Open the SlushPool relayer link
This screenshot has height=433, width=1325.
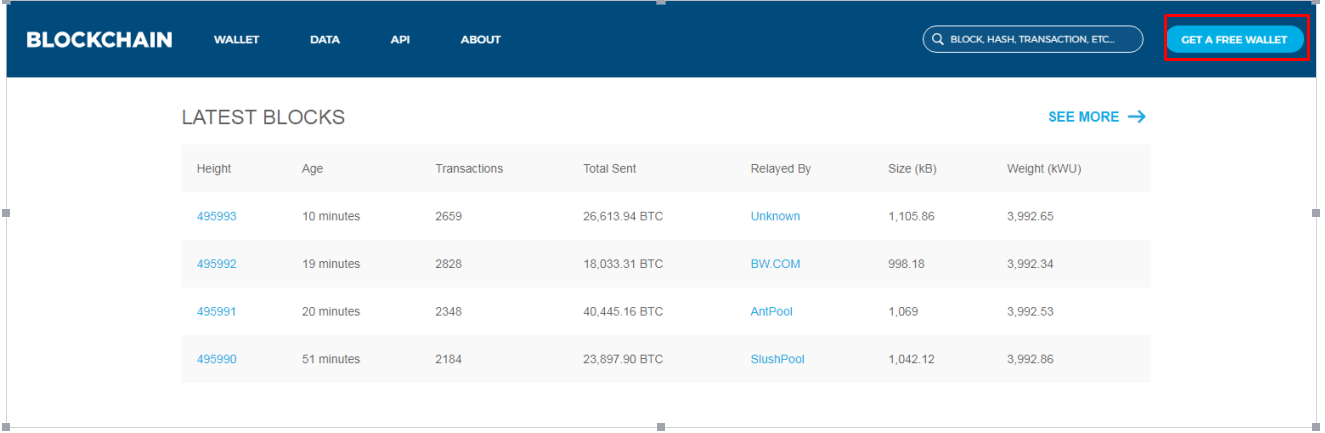point(777,359)
